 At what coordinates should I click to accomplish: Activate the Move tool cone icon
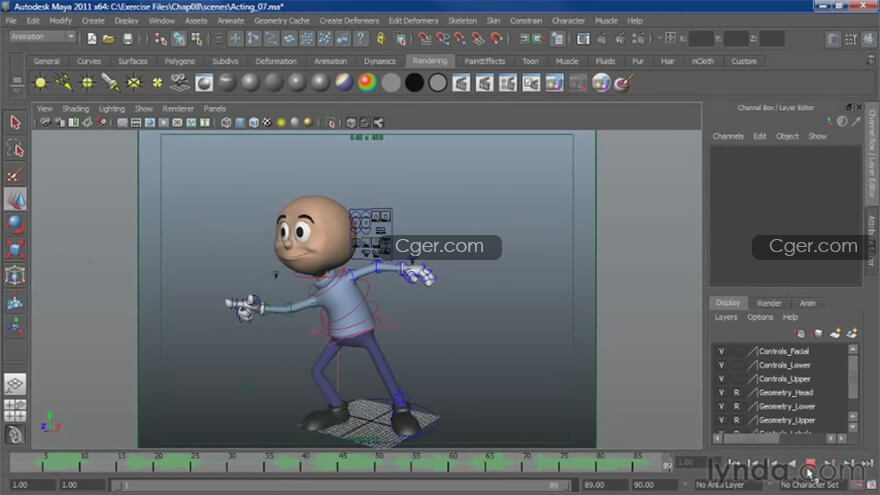pyautogui.click(x=15, y=200)
